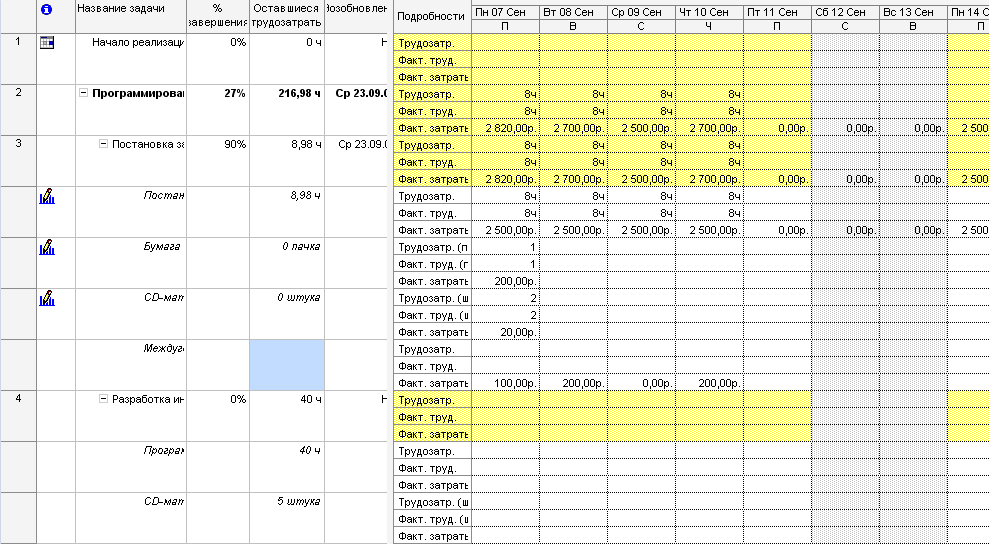
Task: Select the Возобновлен column header
Action: [356, 16]
